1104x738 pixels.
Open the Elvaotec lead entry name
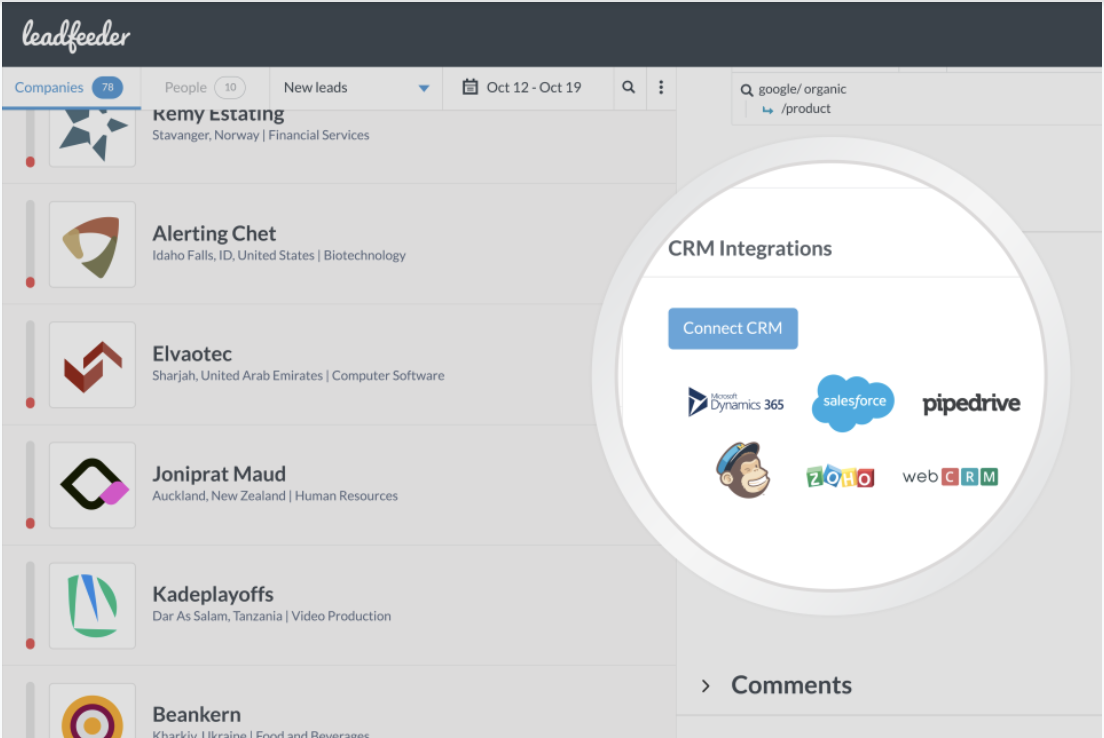pos(192,354)
